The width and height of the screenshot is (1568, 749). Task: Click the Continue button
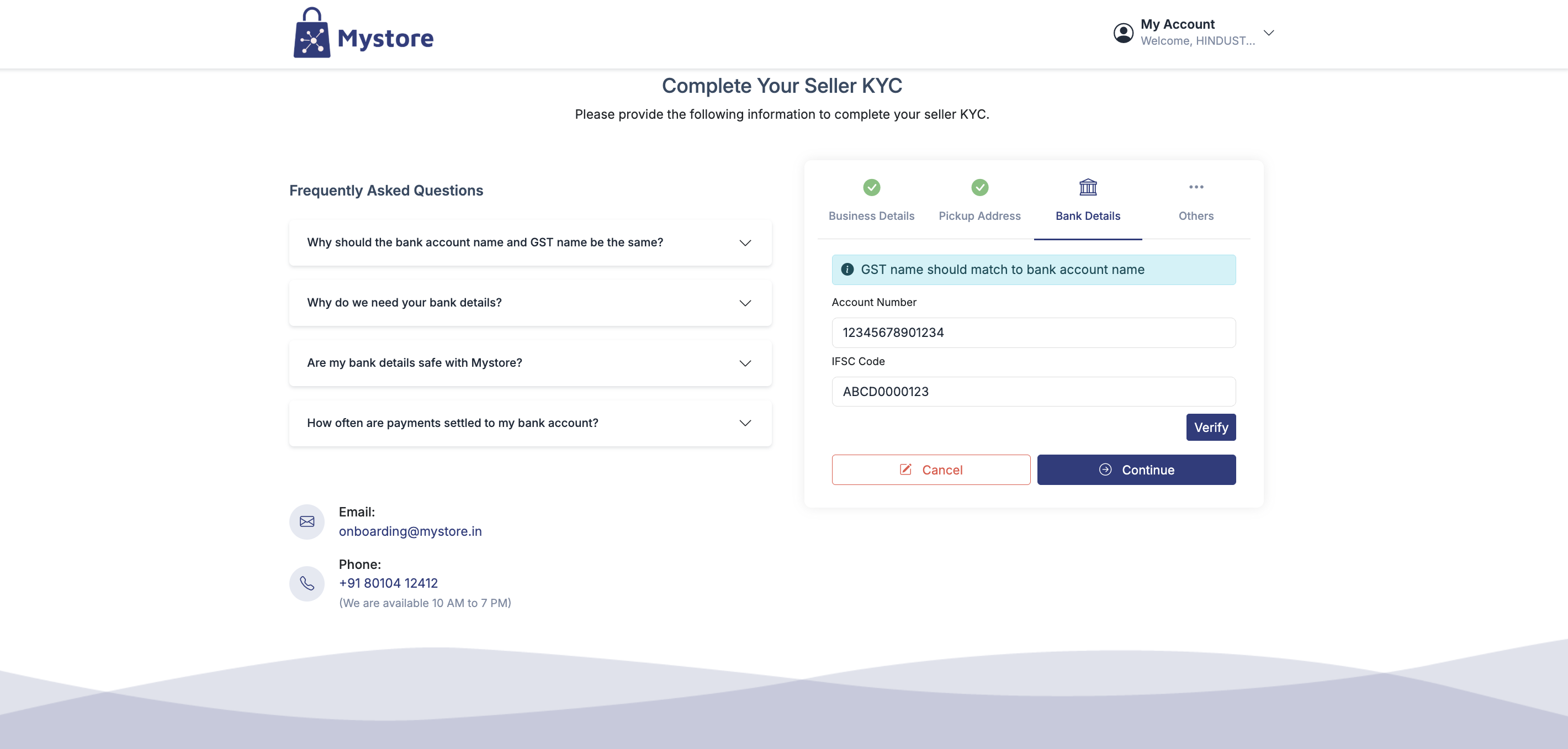click(1136, 470)
